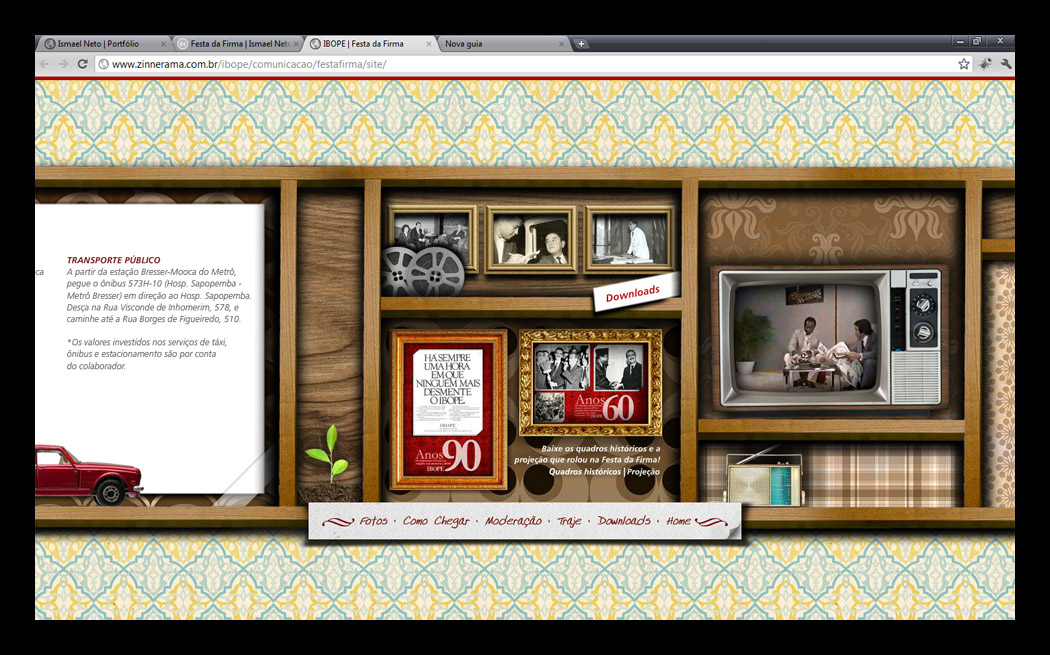The width and height of the screenshot is (1050, 655).
Task: Click the 'Projeção' link
Action: 644,471
